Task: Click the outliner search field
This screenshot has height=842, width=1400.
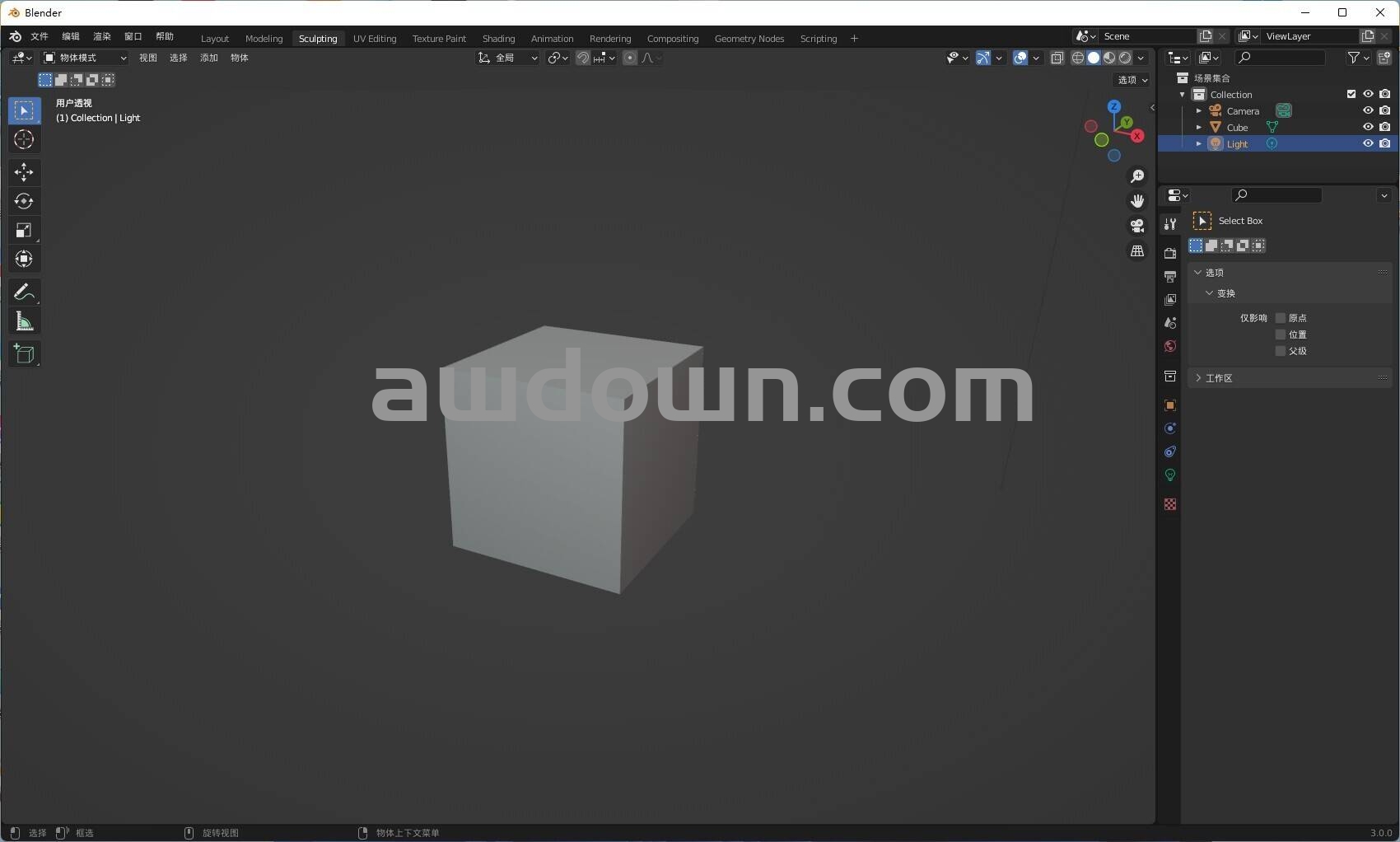Action: point(1280,58)
